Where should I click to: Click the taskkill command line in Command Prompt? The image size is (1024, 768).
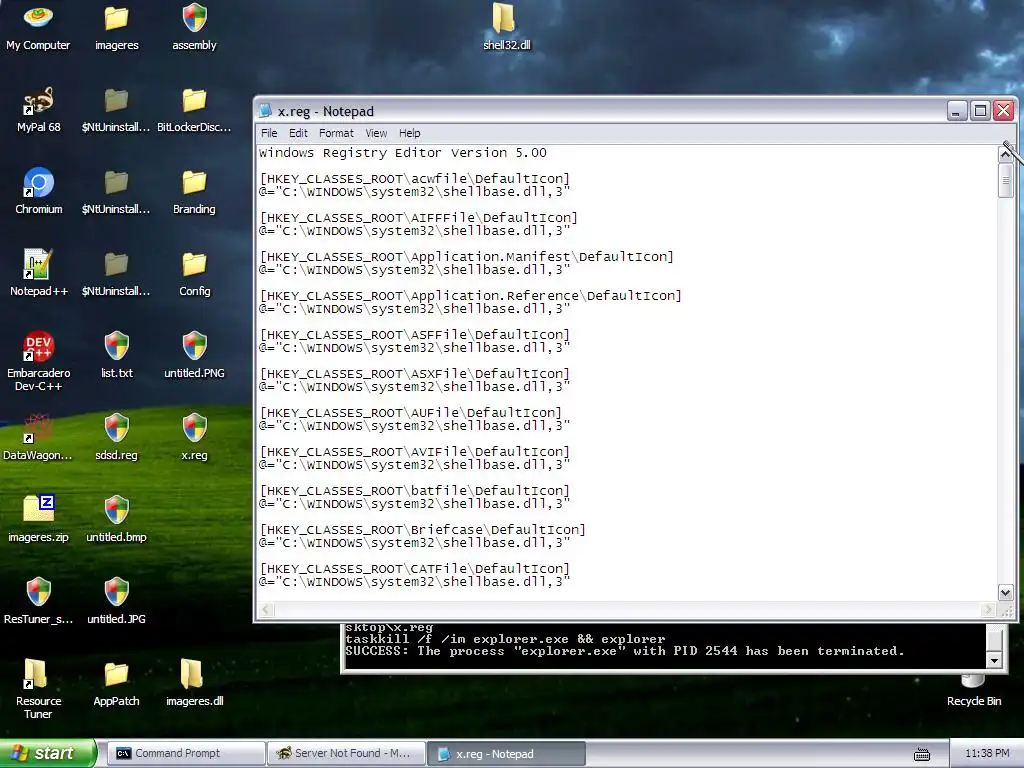pos(505,639)
